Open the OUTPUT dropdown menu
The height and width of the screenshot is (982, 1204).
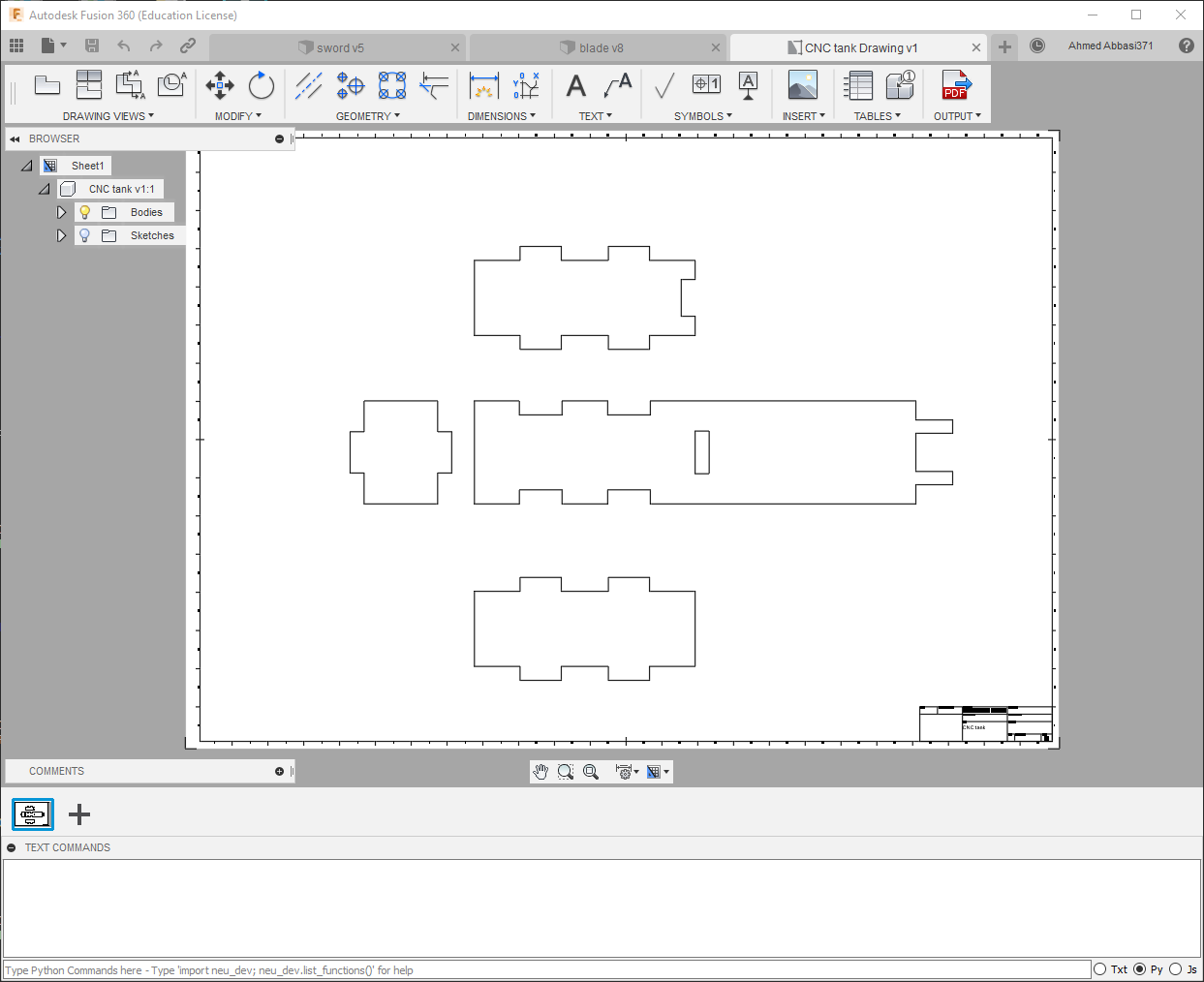click(x=957, y=116)
